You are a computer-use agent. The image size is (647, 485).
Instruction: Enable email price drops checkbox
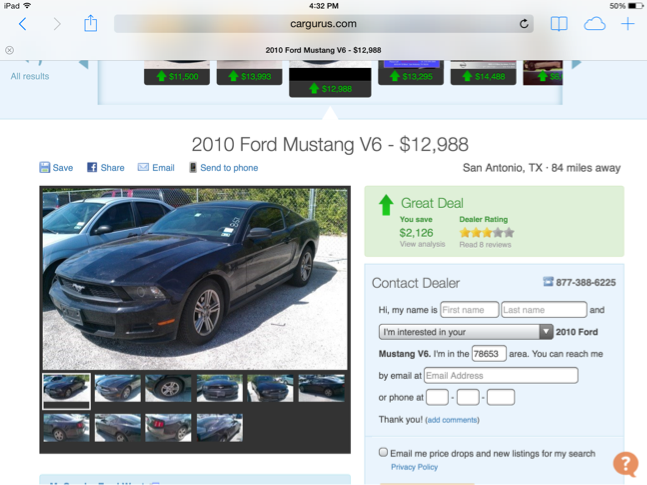tap(383, 453)
